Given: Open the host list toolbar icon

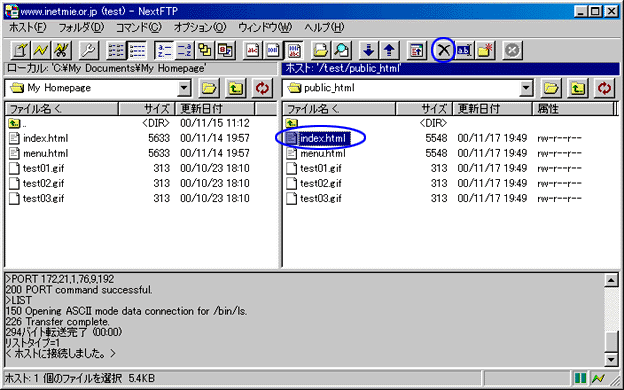Looking at the screenshot, I should [20, 50].
